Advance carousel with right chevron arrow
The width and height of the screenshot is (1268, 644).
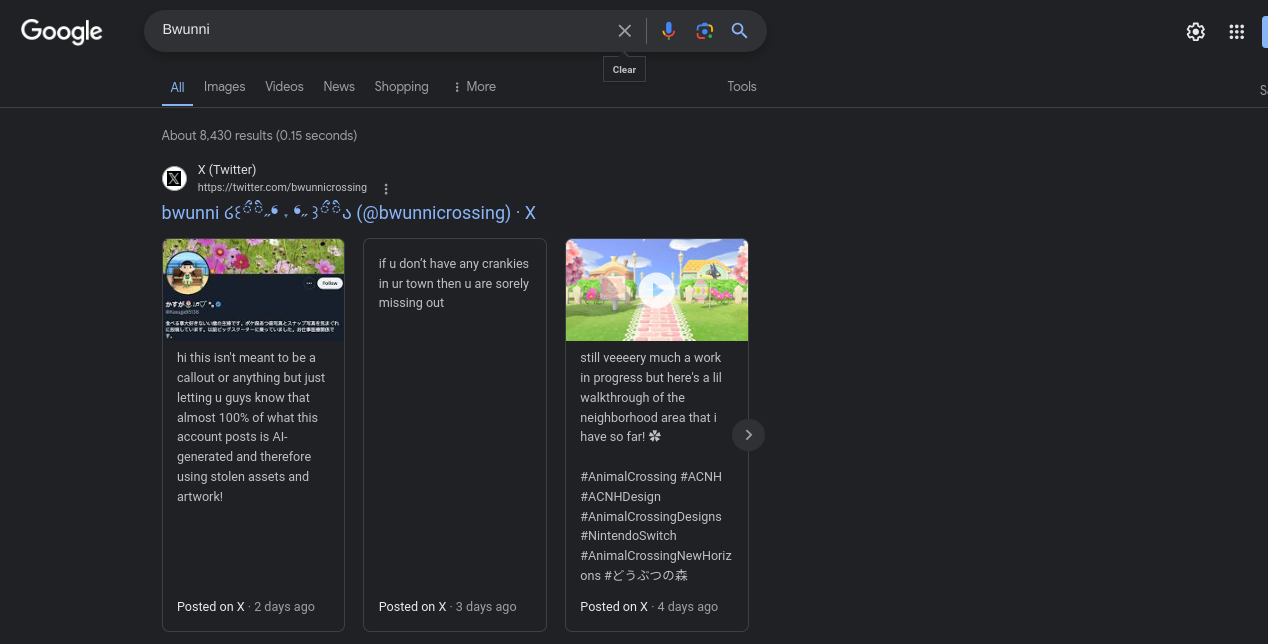(x=748, y=434)
